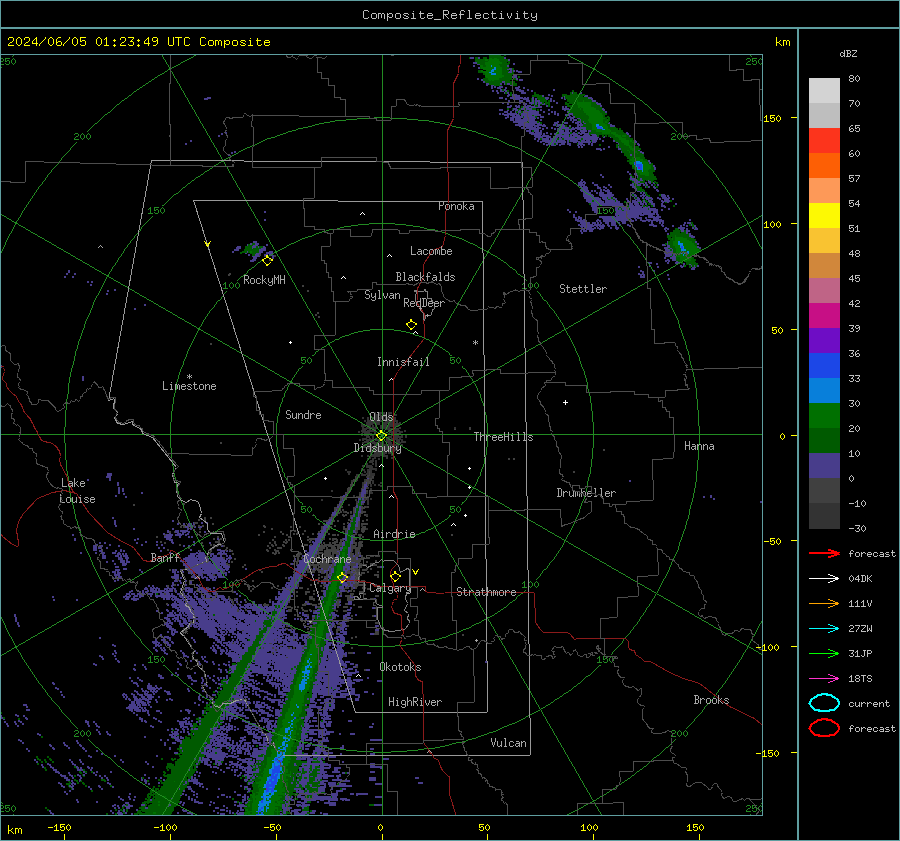Pick the light gray 80 dBZ swatch

coord(824,90)
